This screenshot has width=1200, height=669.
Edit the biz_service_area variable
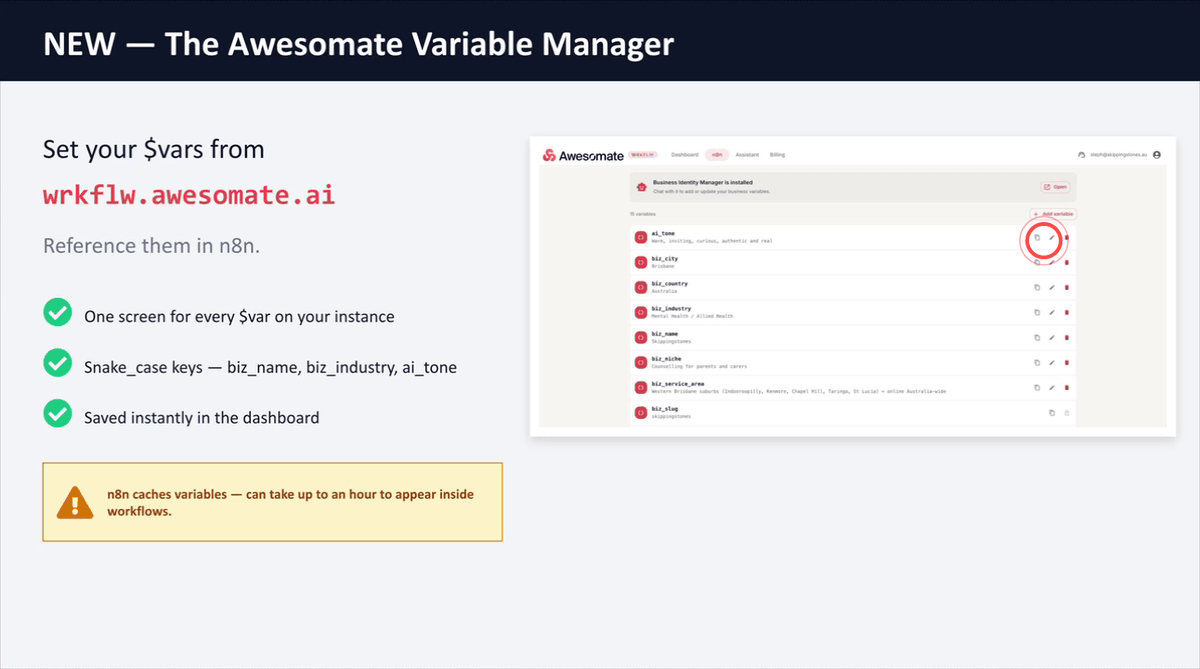pos(1052,387)
